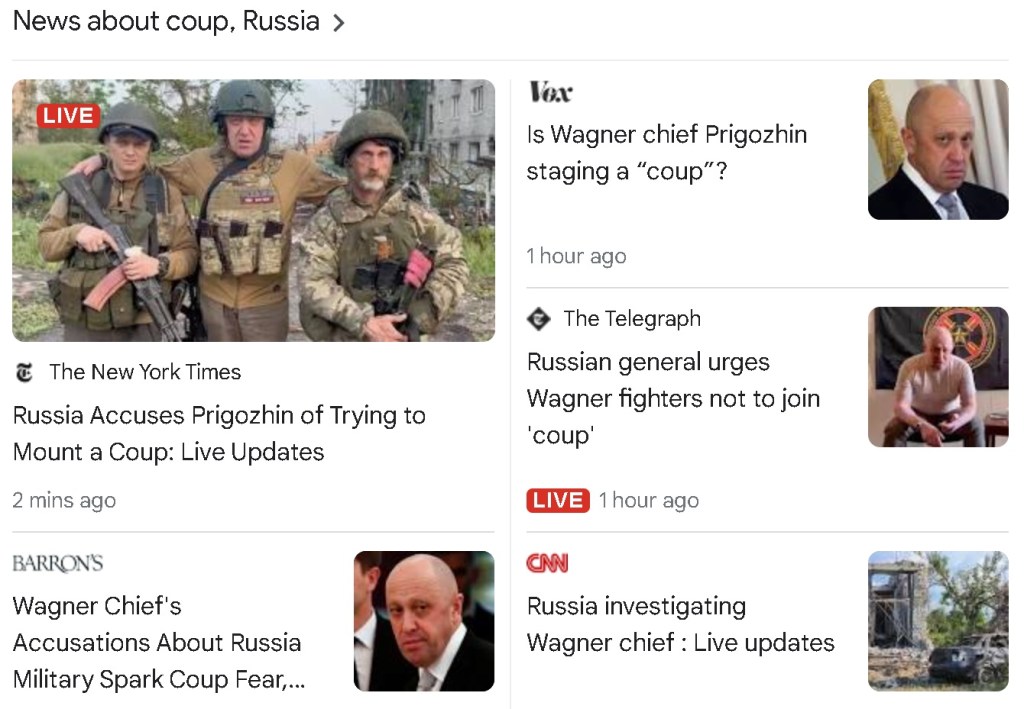Click Vox thumbnail of man in suit
Image resolution: width=1024 pixels, height=709 pixels.
pos(938,150)
